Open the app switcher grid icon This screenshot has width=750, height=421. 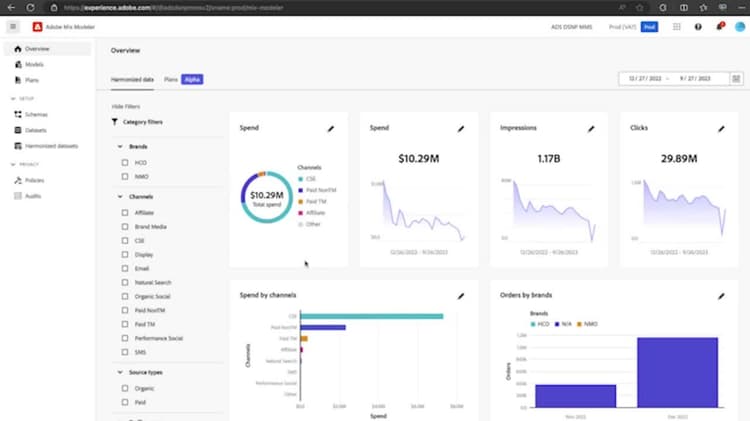(x=676, y=27)
